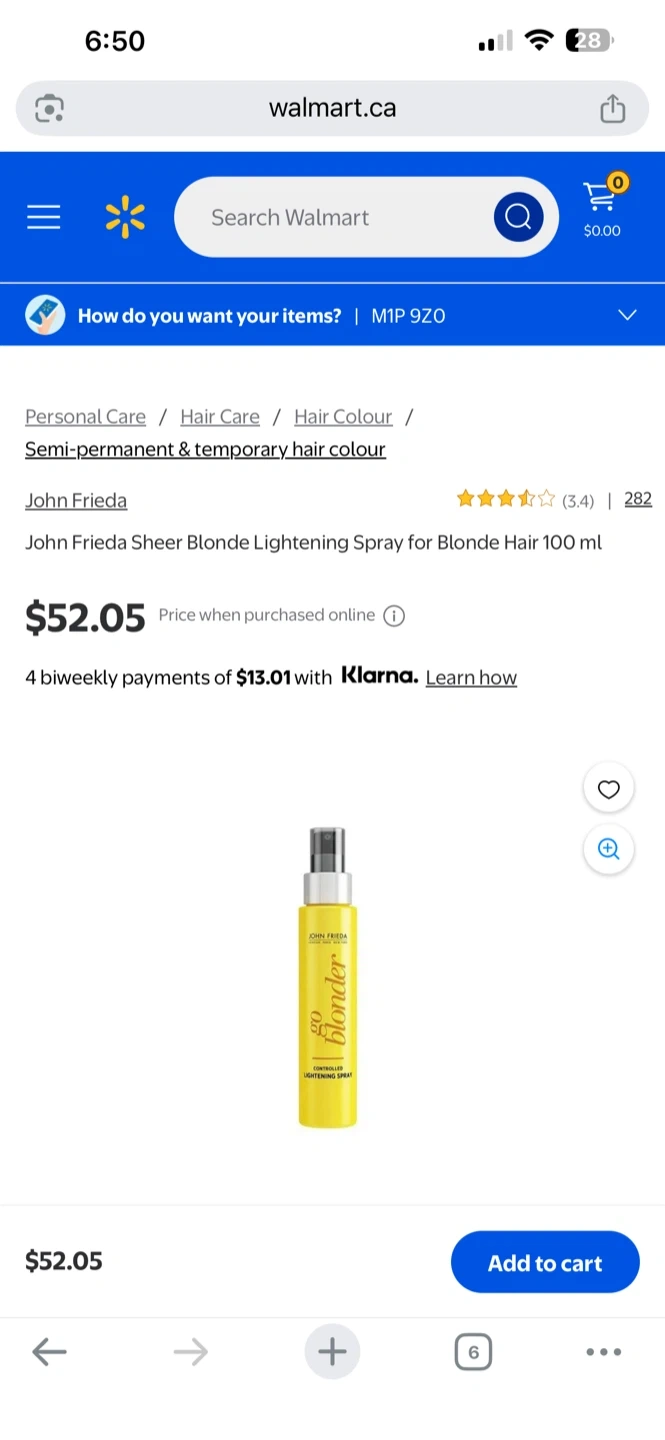Tap the camera lens icon in address bar
Screen dimensions: 665x1440
coord(50,108)
